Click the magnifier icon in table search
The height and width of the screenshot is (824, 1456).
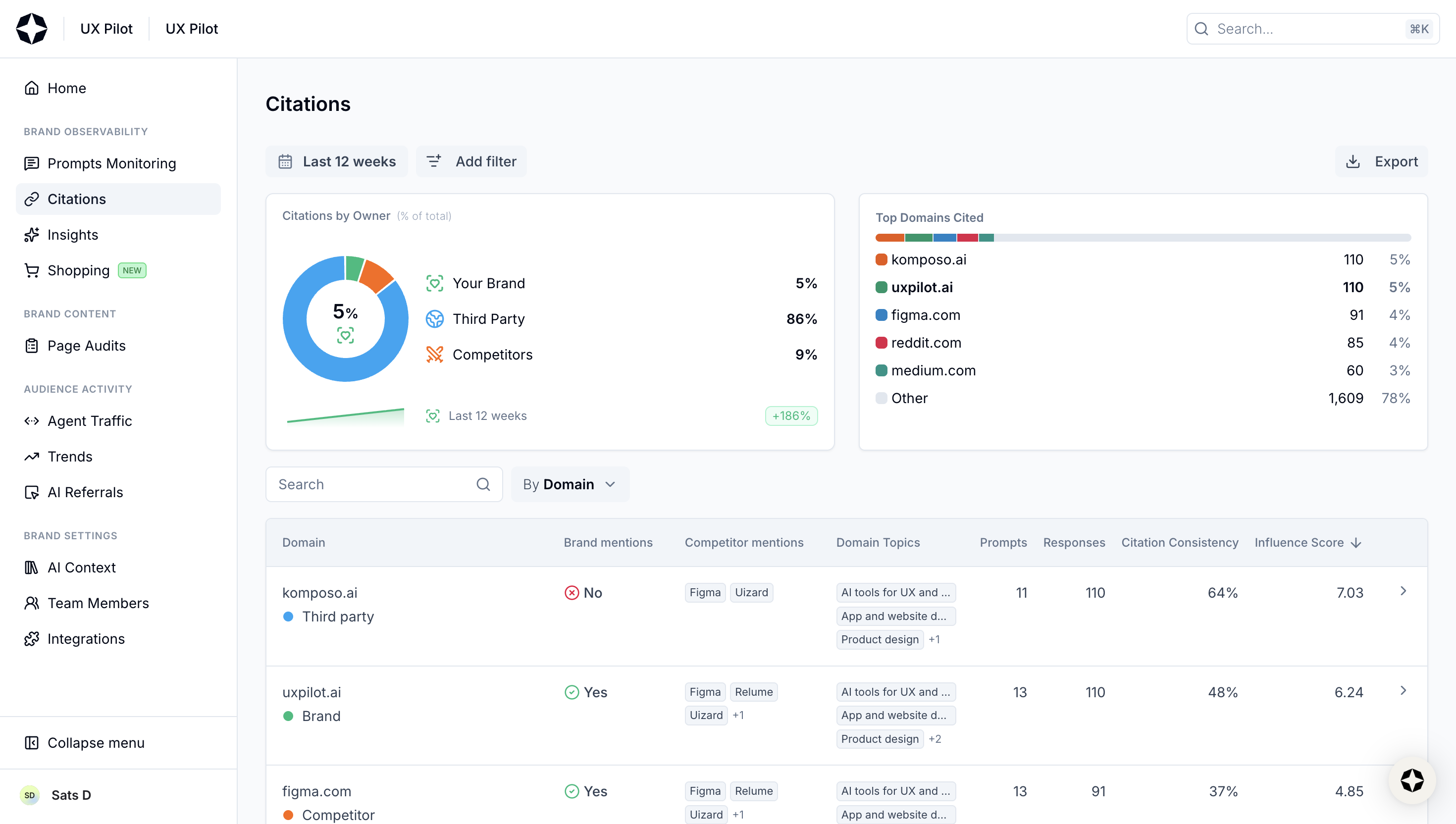[483, 484]
